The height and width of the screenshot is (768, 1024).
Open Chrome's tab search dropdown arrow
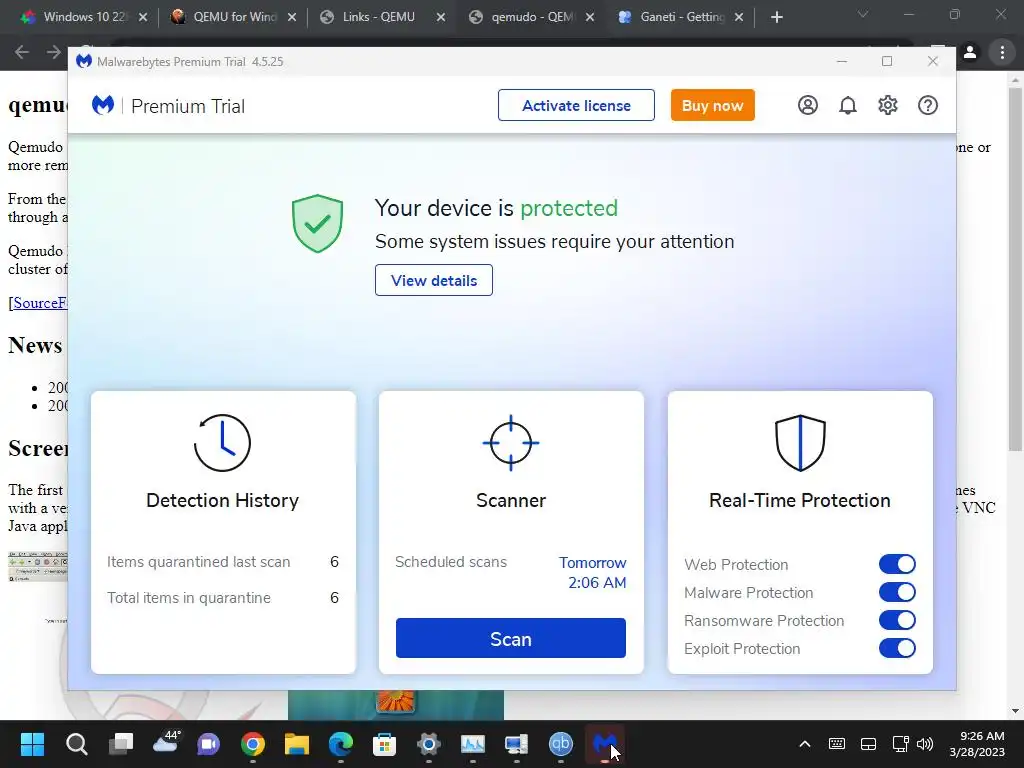(863, 14)
